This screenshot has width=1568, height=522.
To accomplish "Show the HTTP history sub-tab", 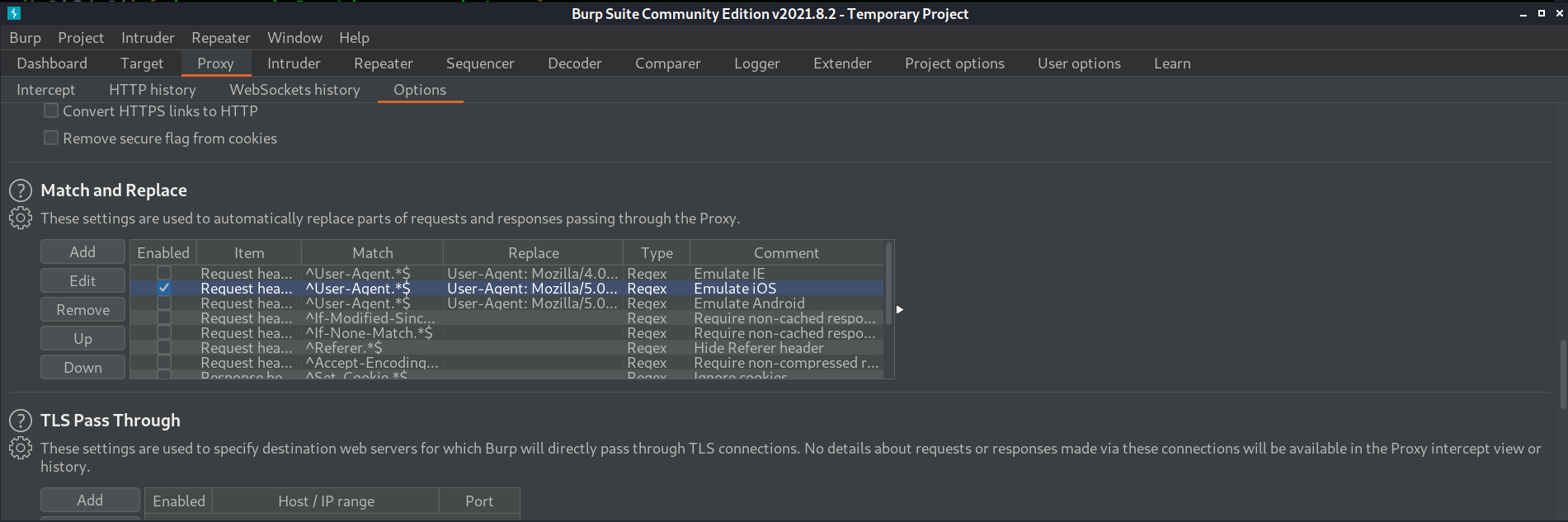I will point(153,90).
